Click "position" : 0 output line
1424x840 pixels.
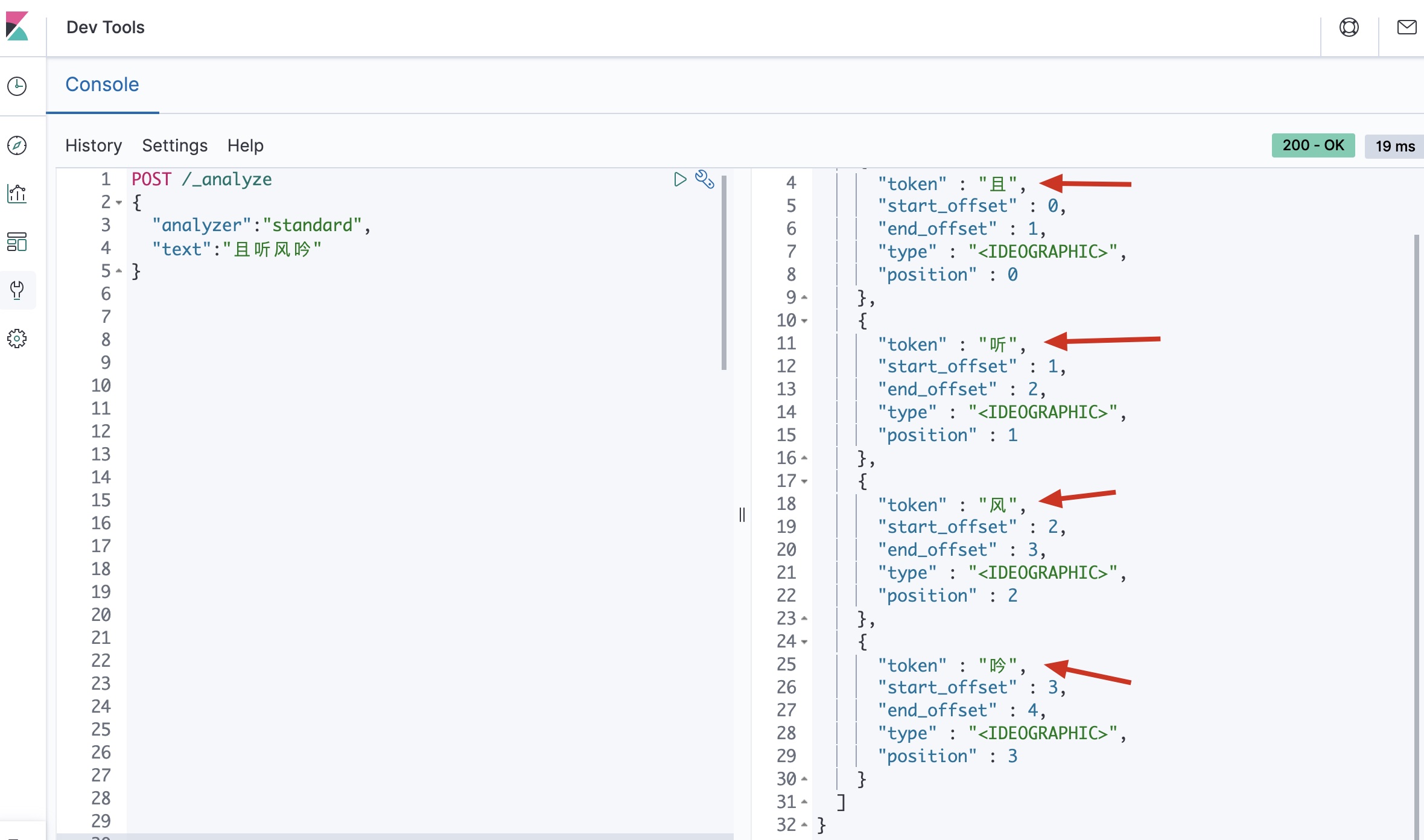947,275
